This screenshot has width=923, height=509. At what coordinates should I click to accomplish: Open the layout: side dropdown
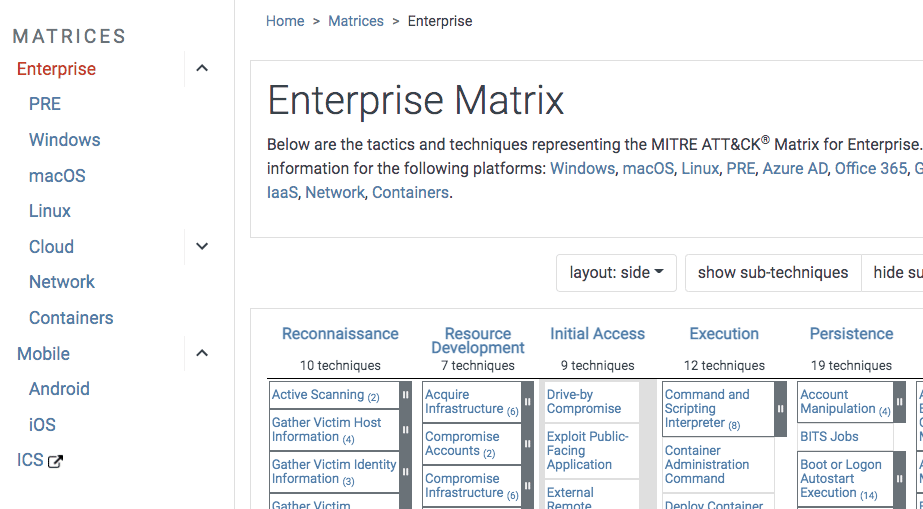pyautogui.click(x=616, y=273)
